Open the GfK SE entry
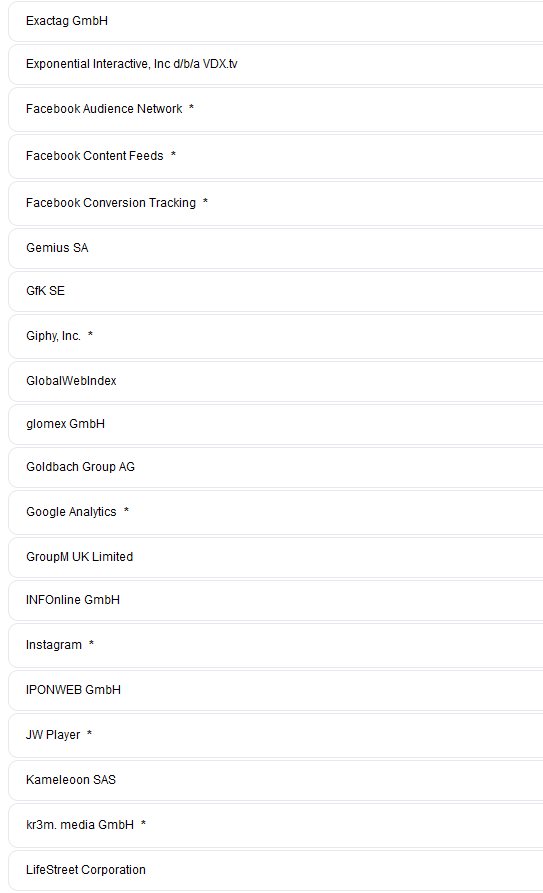This screenshot has height=893, width=543. point(276,291)
